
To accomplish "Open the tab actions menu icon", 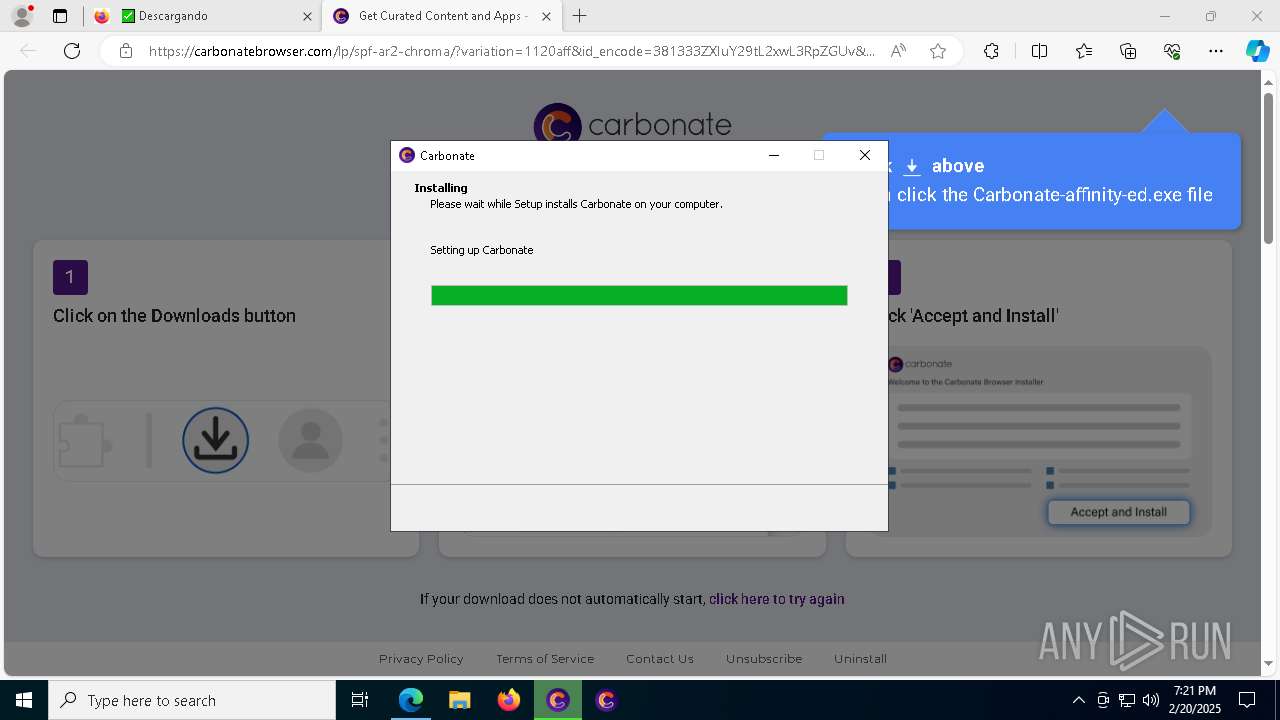I will tap(60, 16).
